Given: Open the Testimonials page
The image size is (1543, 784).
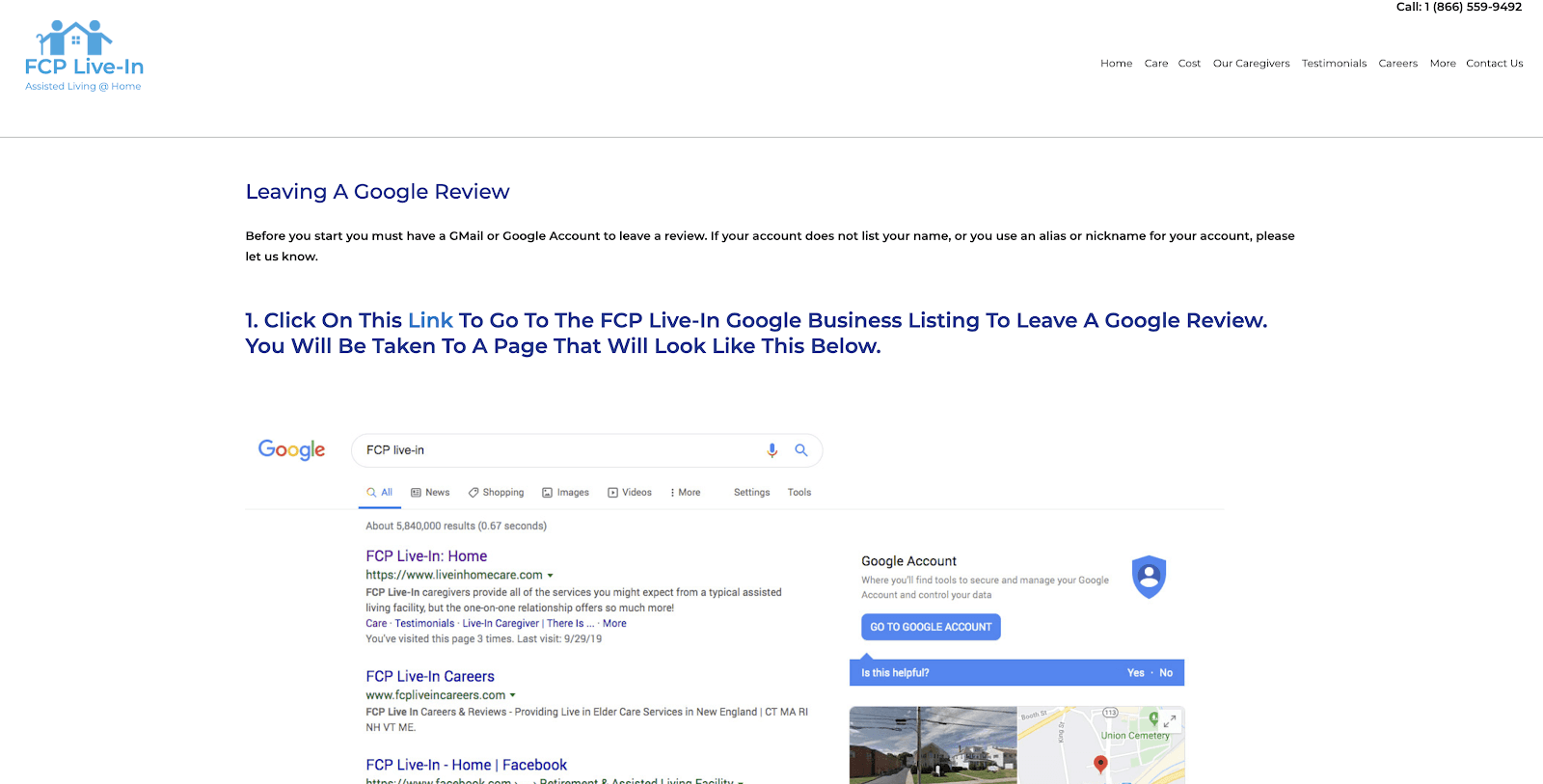Looking at the screenshot, I should [1334, 64].
